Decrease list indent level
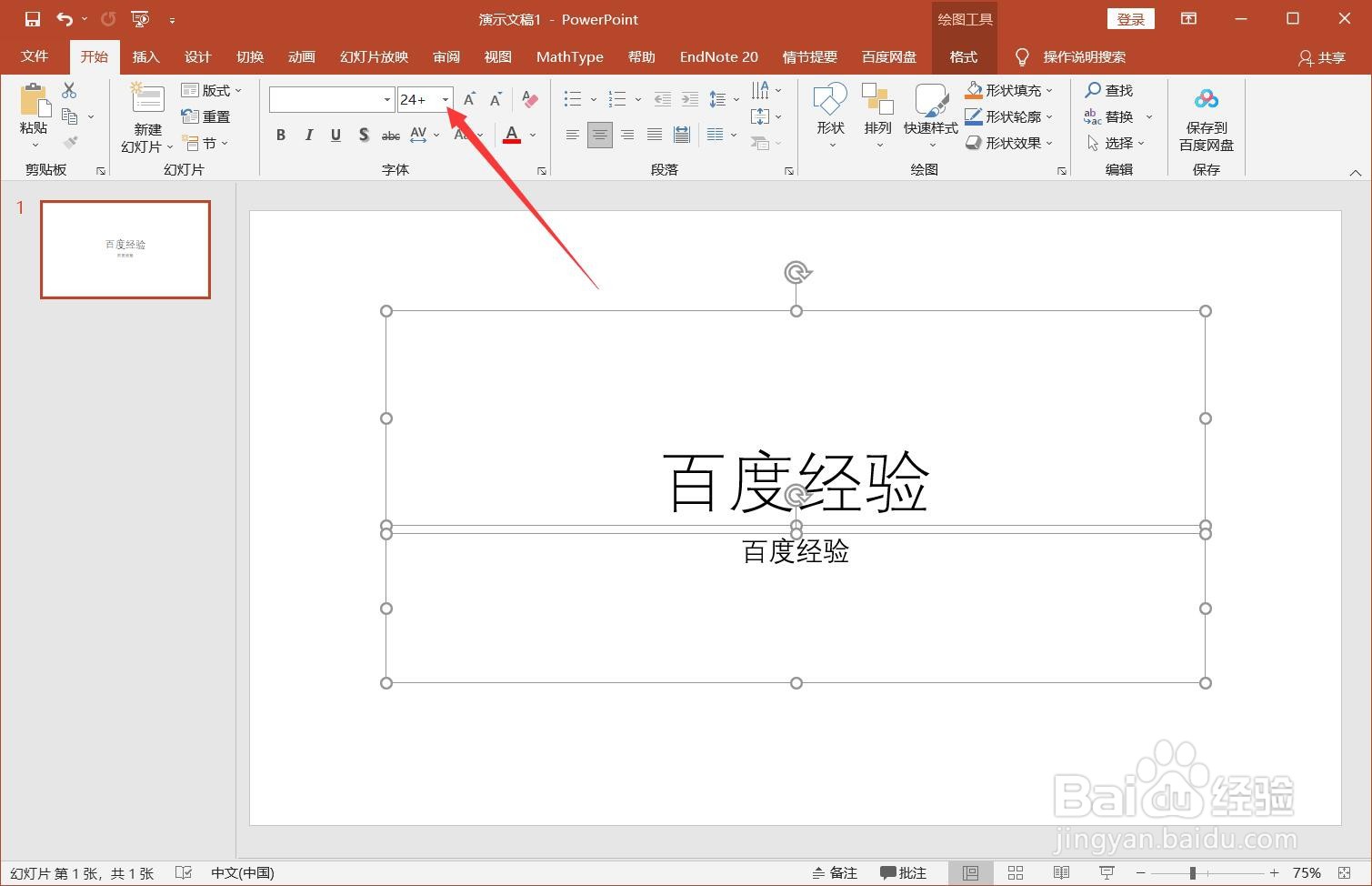This screenshot has height=886, width=1372. (x=663, y=99)
